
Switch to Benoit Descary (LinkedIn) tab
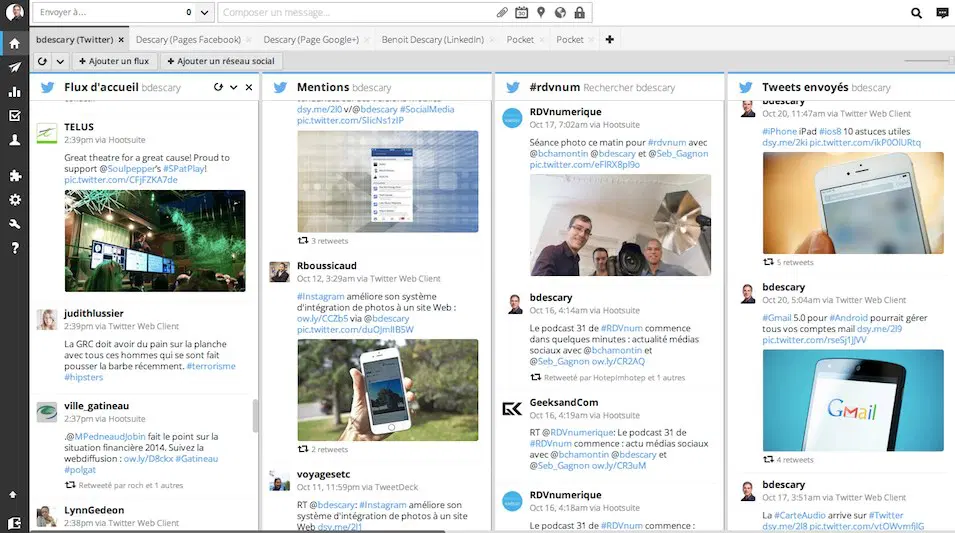432,40
